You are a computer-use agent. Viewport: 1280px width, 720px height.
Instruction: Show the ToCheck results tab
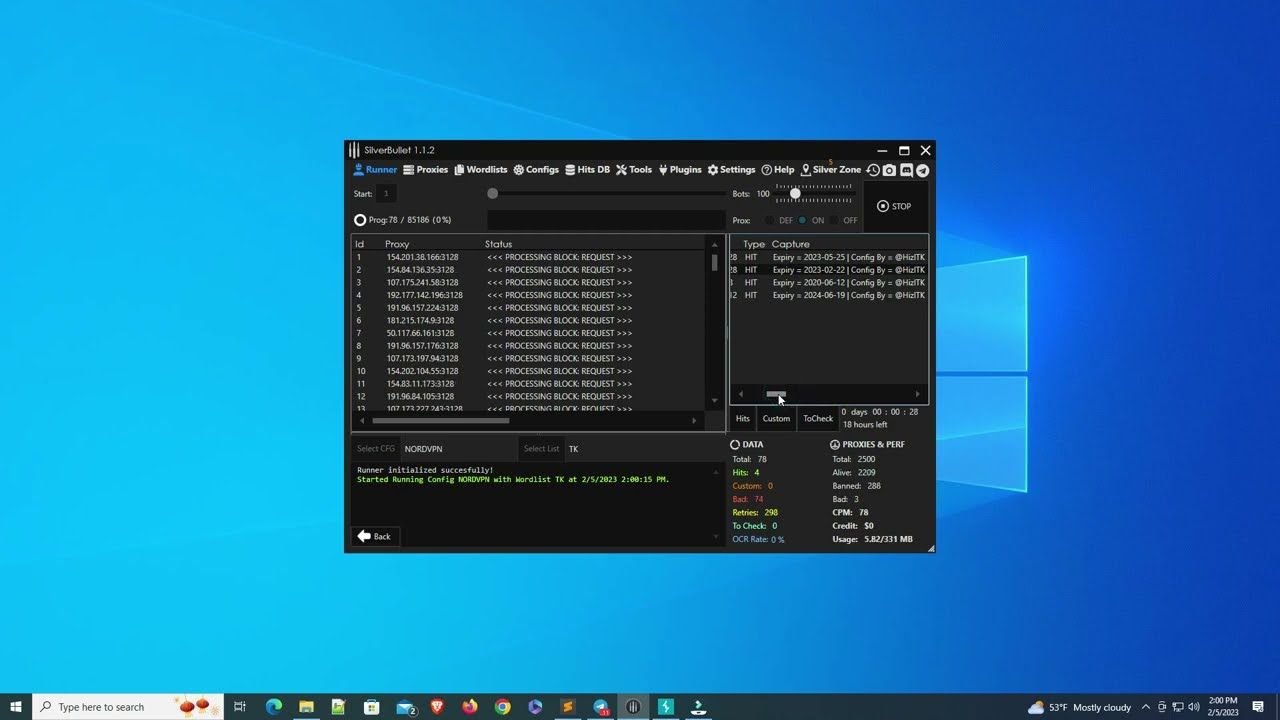[x=818, y=419]
